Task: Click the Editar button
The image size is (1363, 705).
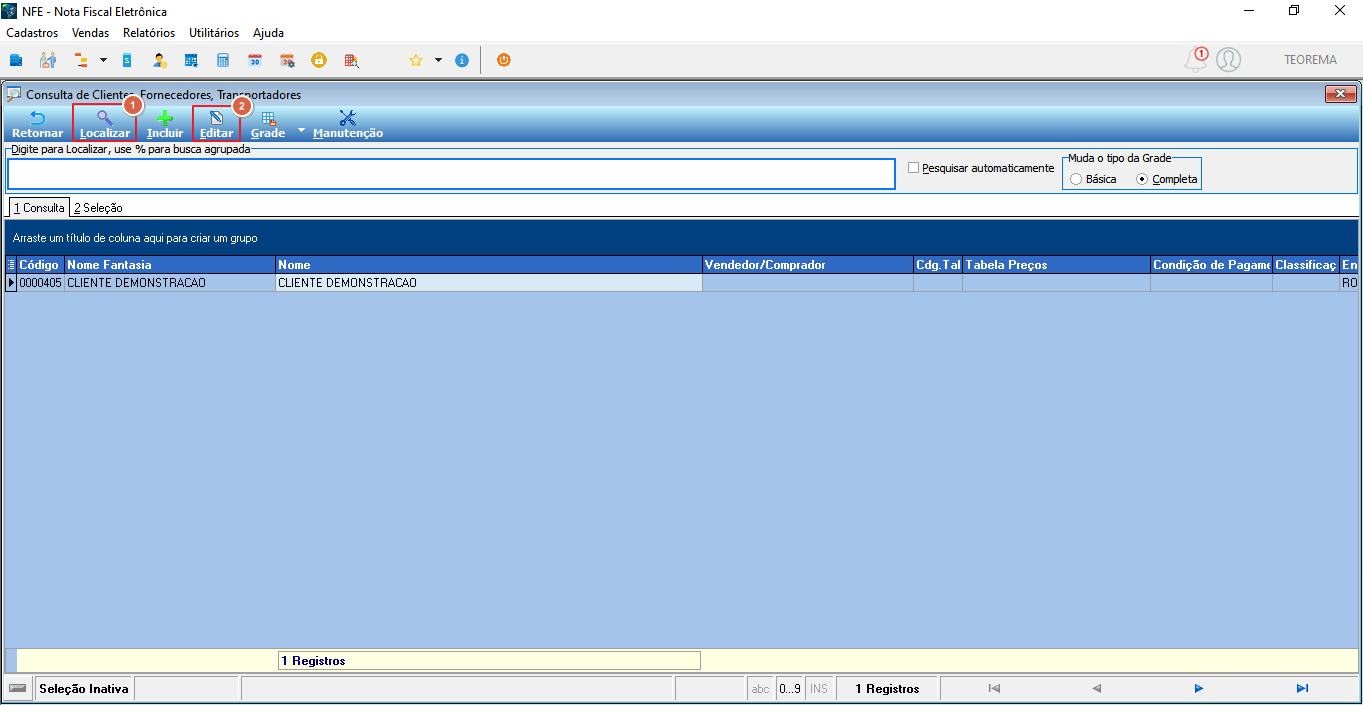Action: 217,124
